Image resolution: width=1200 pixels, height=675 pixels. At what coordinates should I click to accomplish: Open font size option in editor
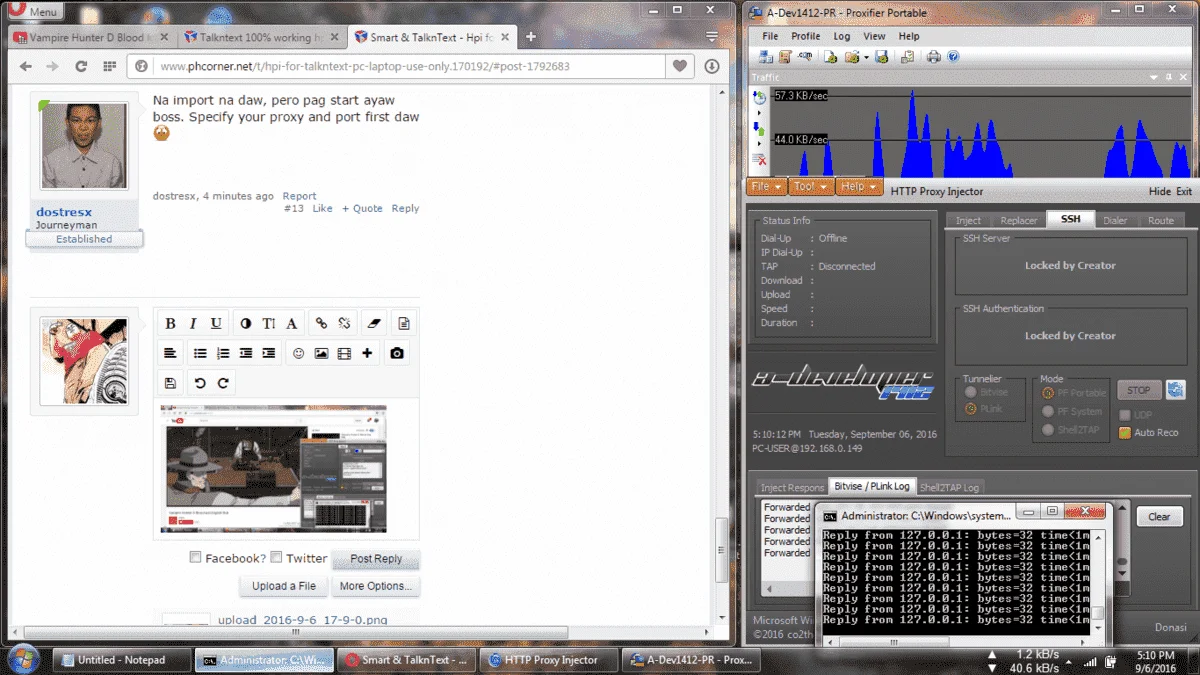pyautogui.click(x=269, y=324)
